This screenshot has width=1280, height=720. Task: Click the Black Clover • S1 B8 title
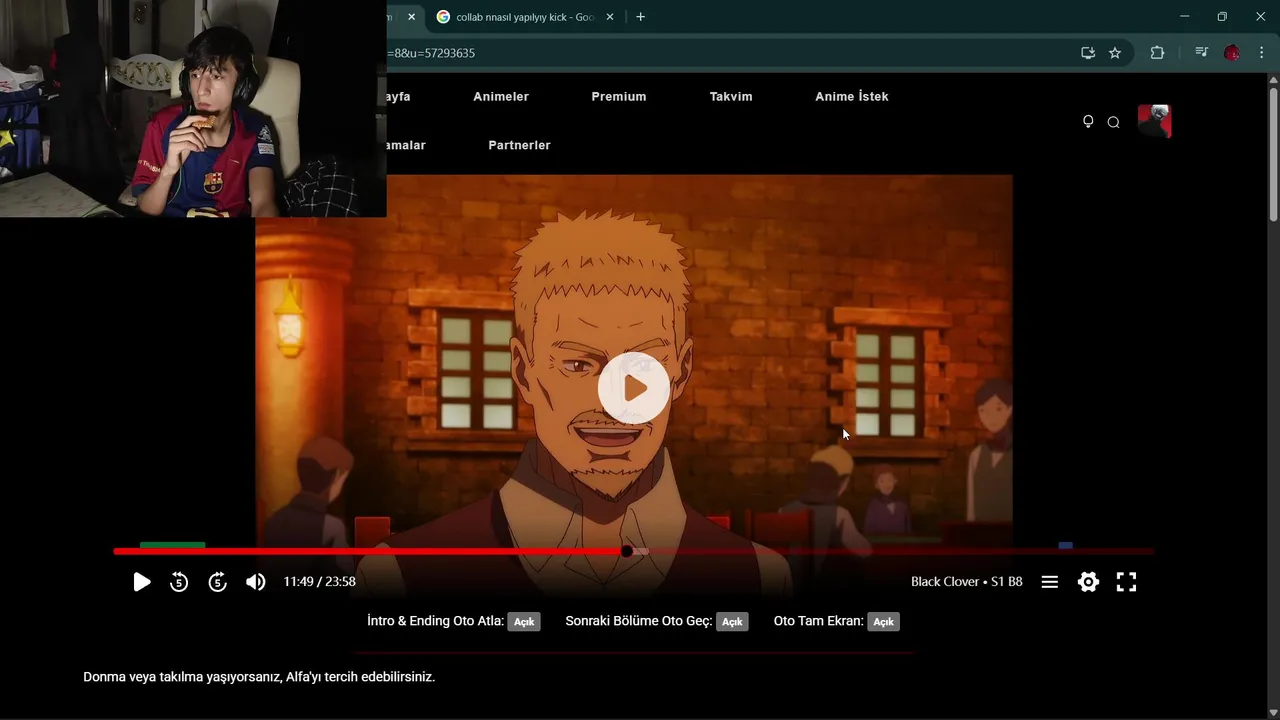967,582
